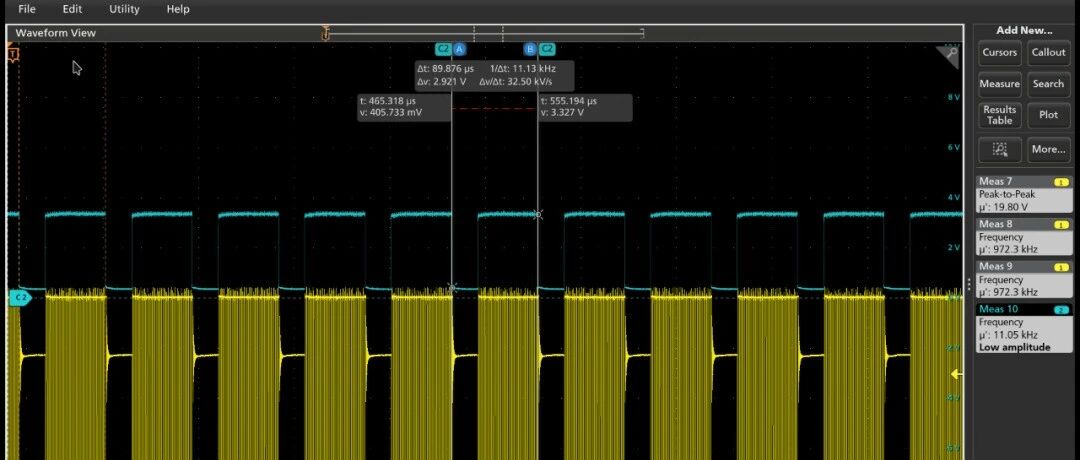Click the Measure button
1080x460 pixels.
[999, 84]
